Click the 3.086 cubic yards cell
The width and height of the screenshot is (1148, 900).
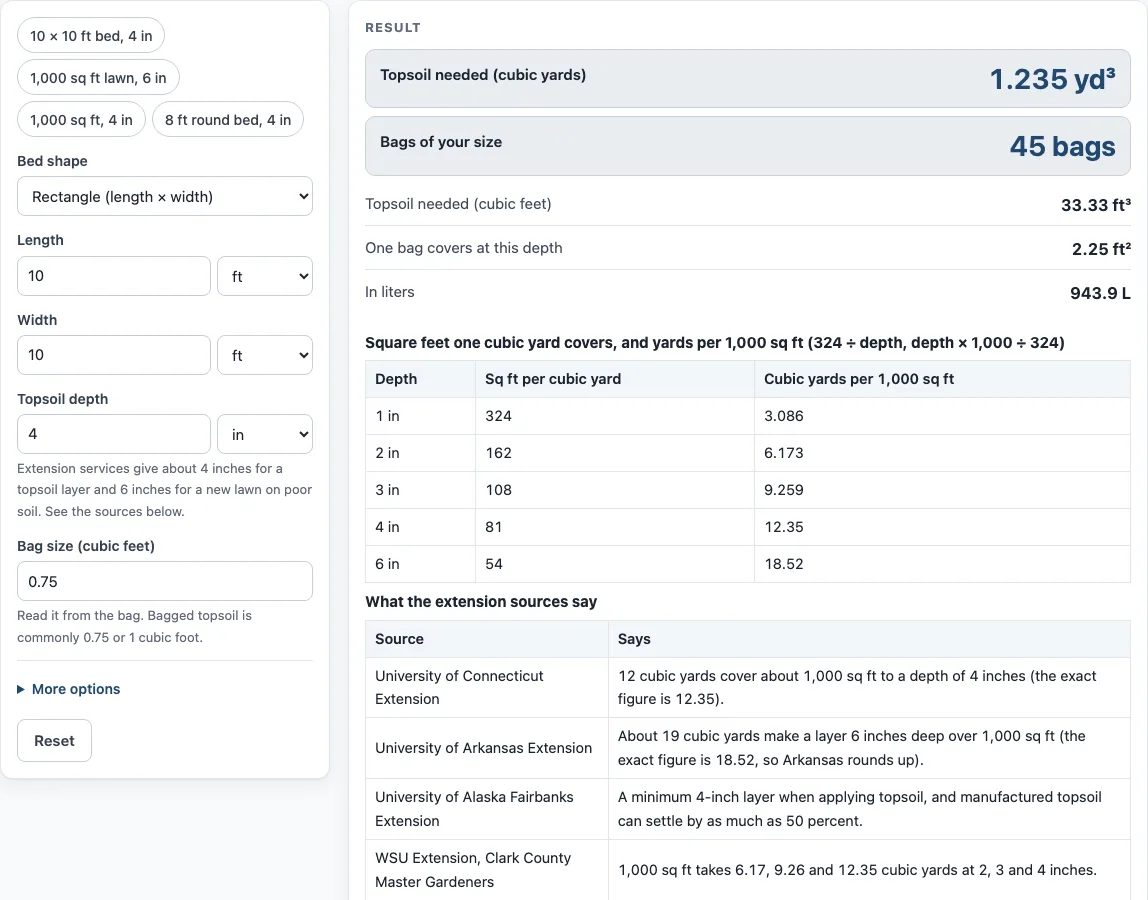pyautogui.click(x=942, y=416)
